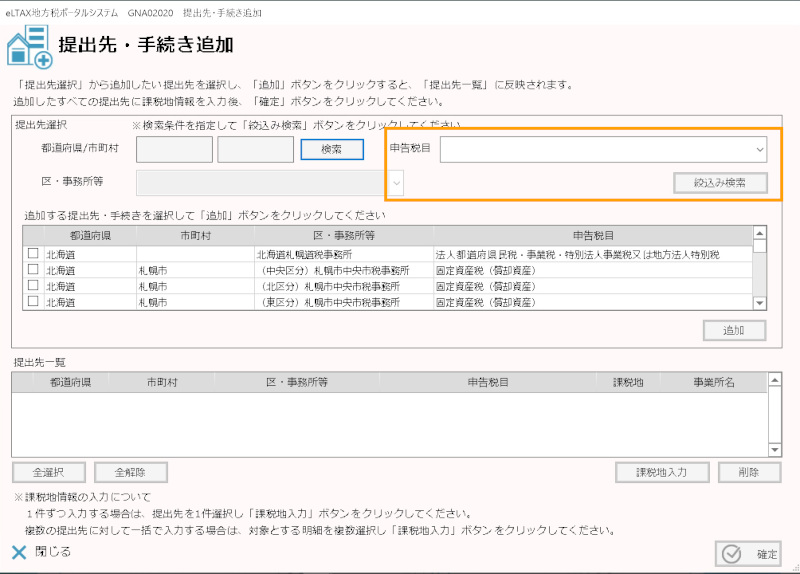
Task: Check the (中央区分) 札幌市中央市税事務所 row checkbox
Action: tap(33, 269)
